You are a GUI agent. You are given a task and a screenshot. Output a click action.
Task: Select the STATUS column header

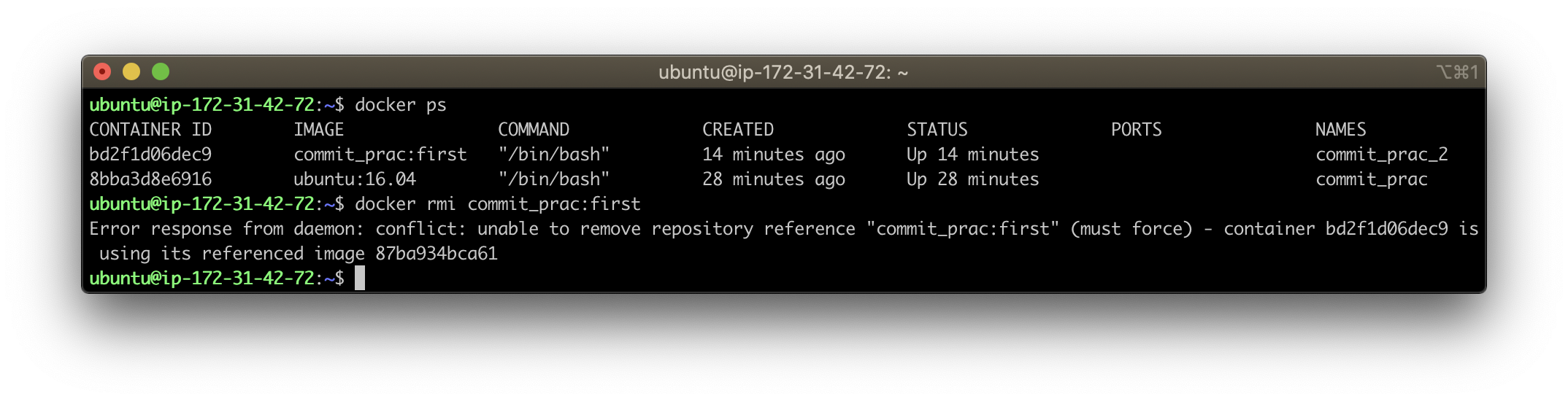(937, 130)
